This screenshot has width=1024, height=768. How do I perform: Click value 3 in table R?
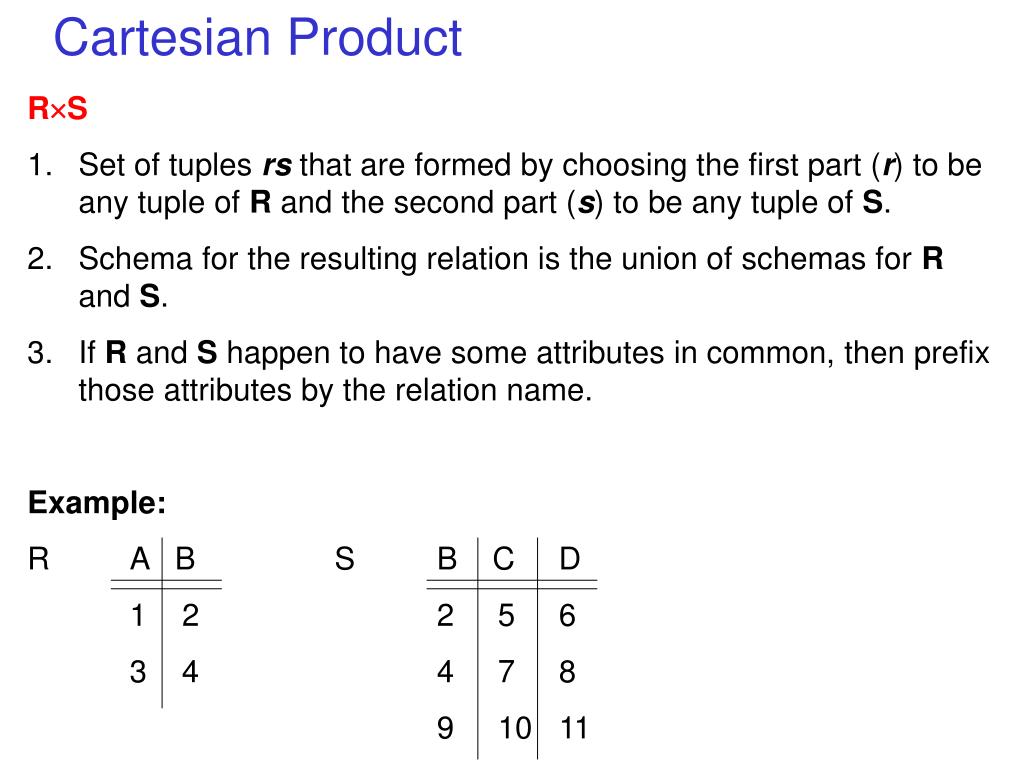click(x=138, y=672)
